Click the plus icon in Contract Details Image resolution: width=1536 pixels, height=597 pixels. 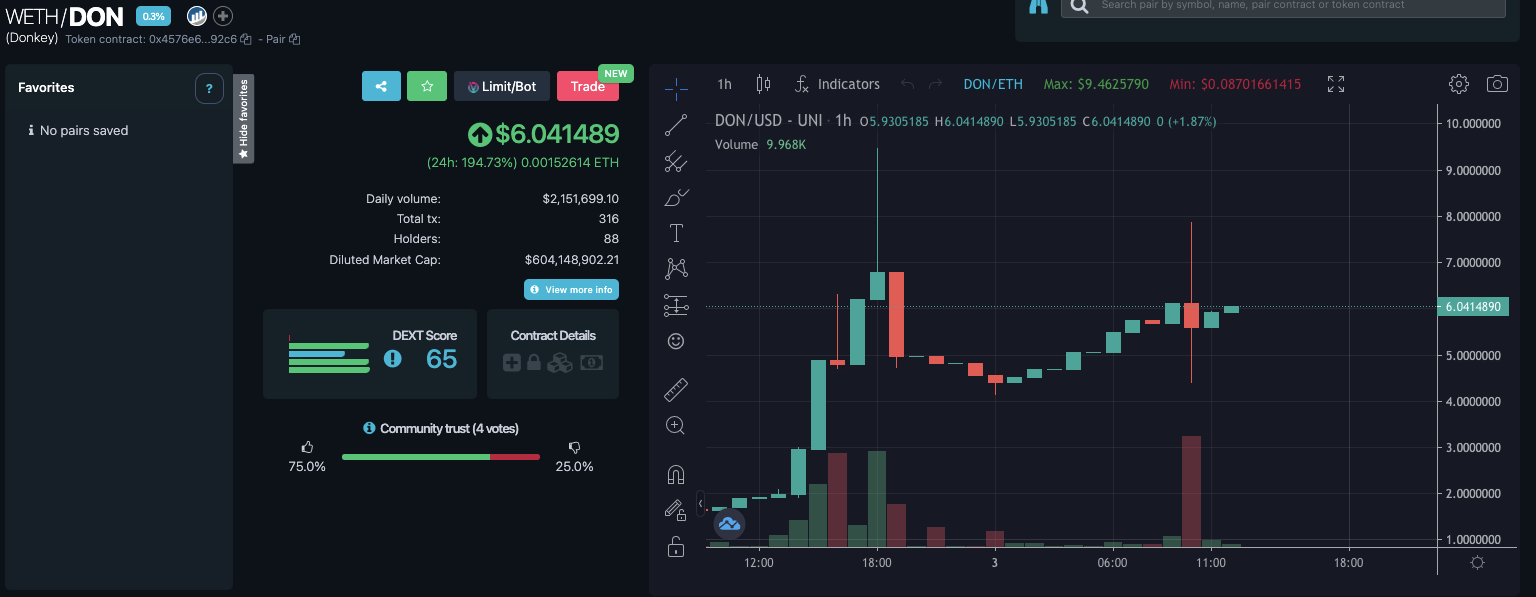(x=512, y=363)
